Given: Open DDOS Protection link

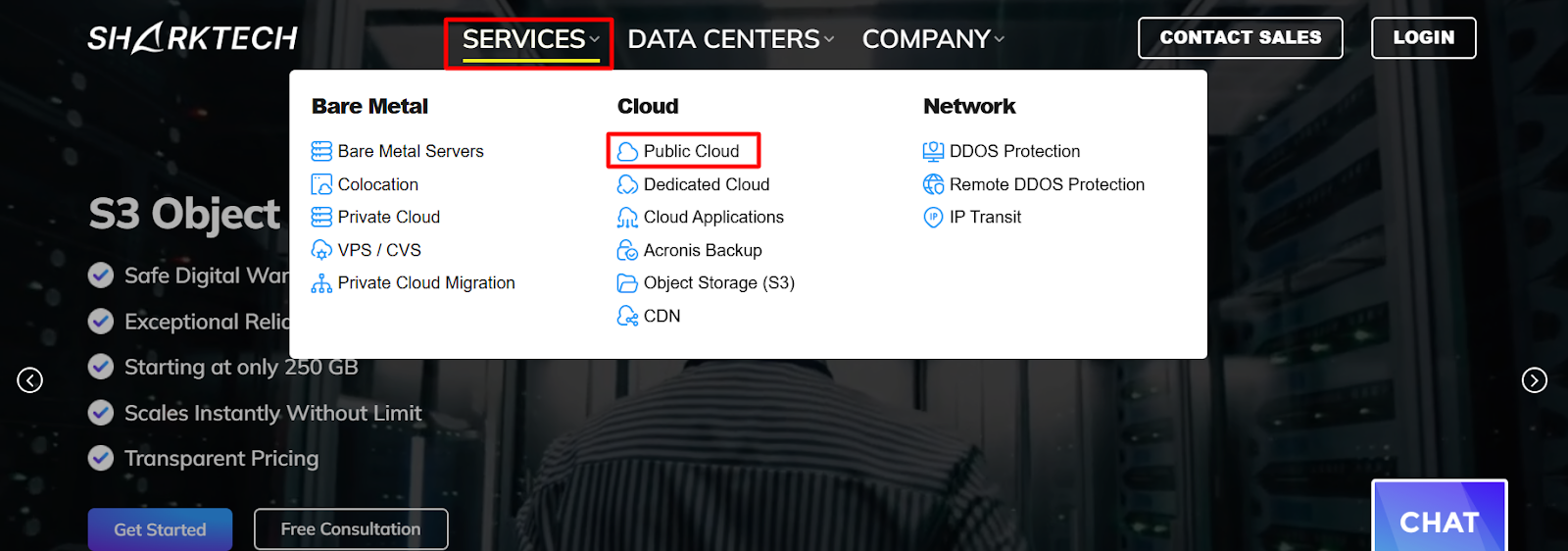Looking at the screenshot, I should click(x=1014, y=151).
